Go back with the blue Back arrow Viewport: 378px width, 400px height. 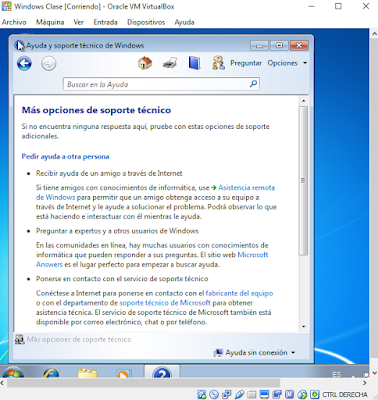[x=24, y=63]
